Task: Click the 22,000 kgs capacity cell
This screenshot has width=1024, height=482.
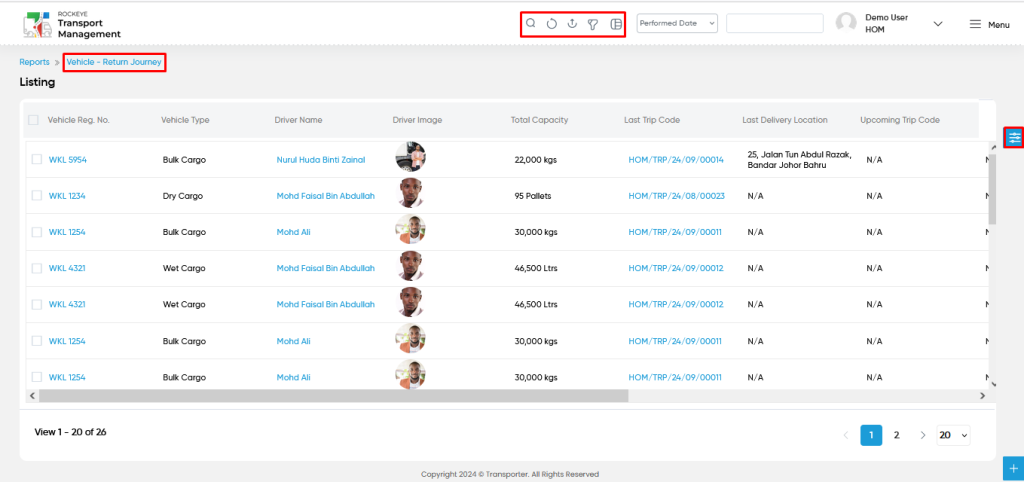Action: (x=536, y=159)
